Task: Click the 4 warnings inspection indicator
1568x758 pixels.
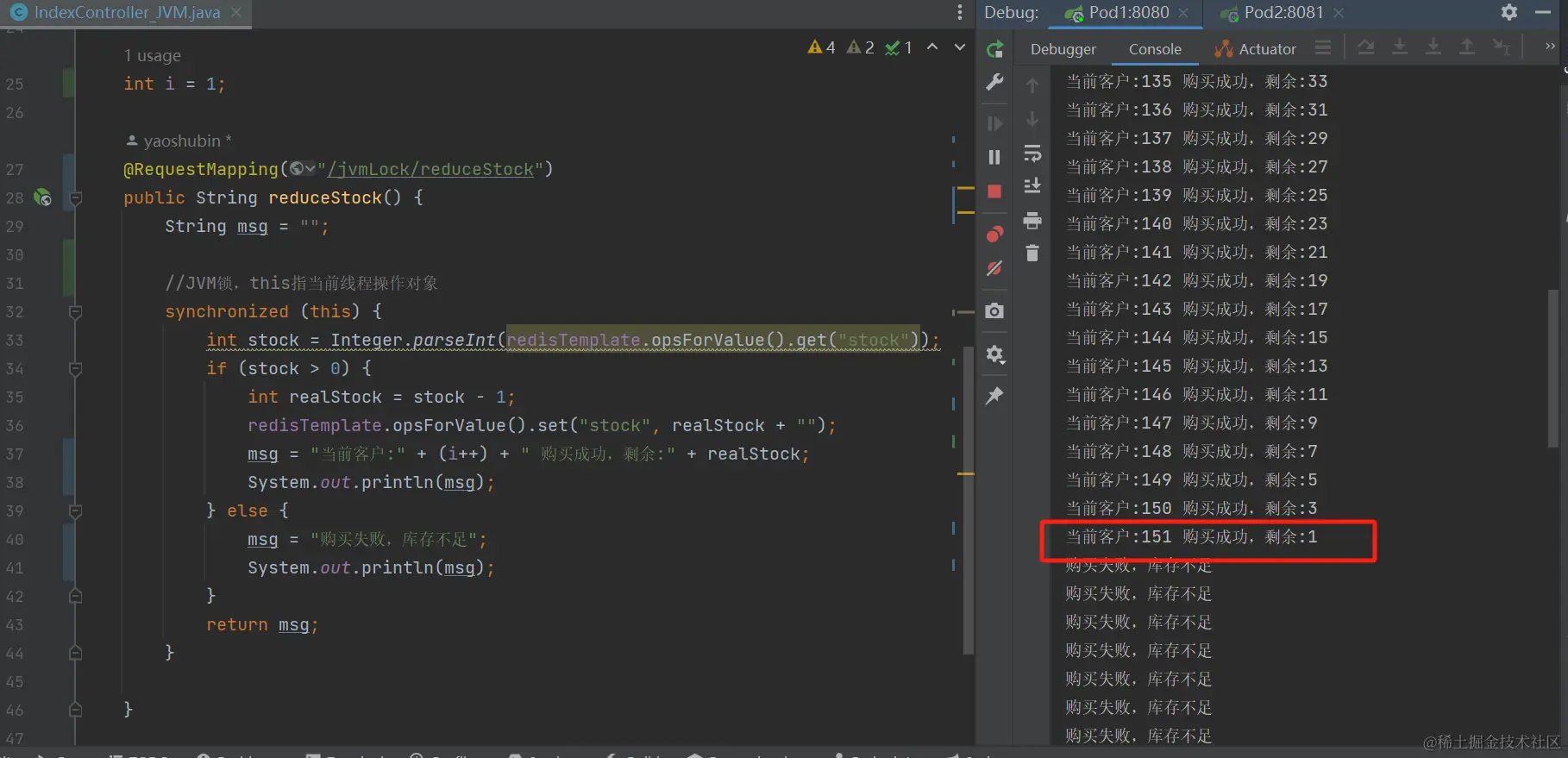Action: pos(821,47)
